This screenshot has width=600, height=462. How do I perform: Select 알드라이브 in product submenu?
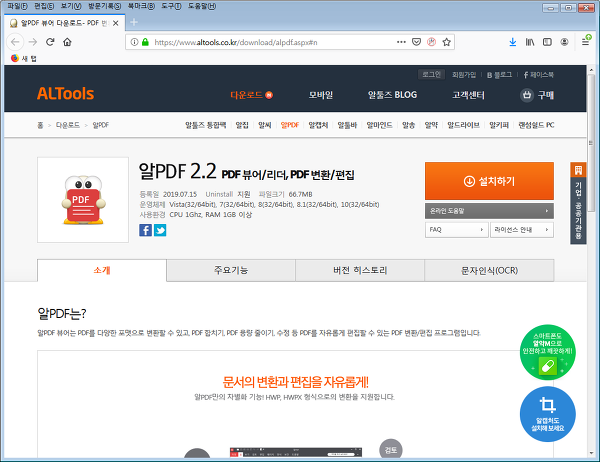point(463,125)
